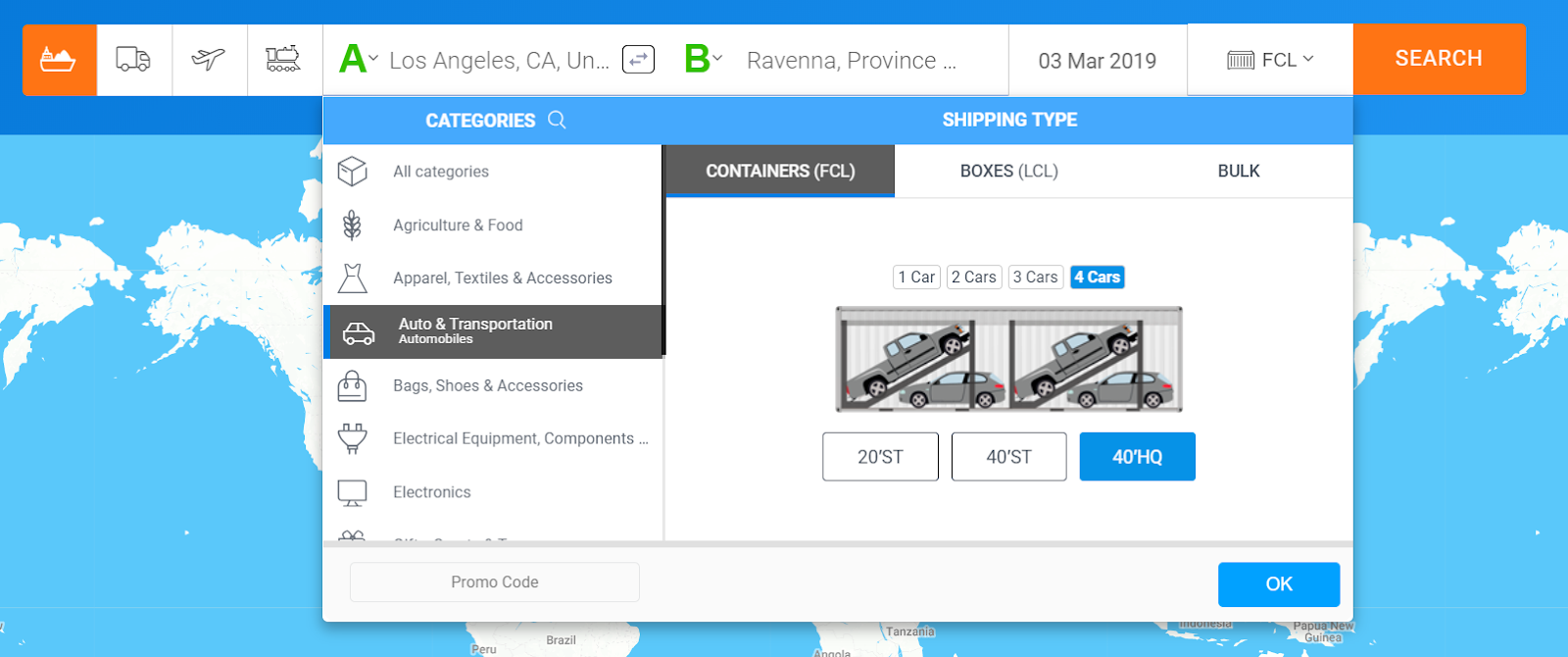
Task: Select 3 Cars option
Action: pos(1036,278)
